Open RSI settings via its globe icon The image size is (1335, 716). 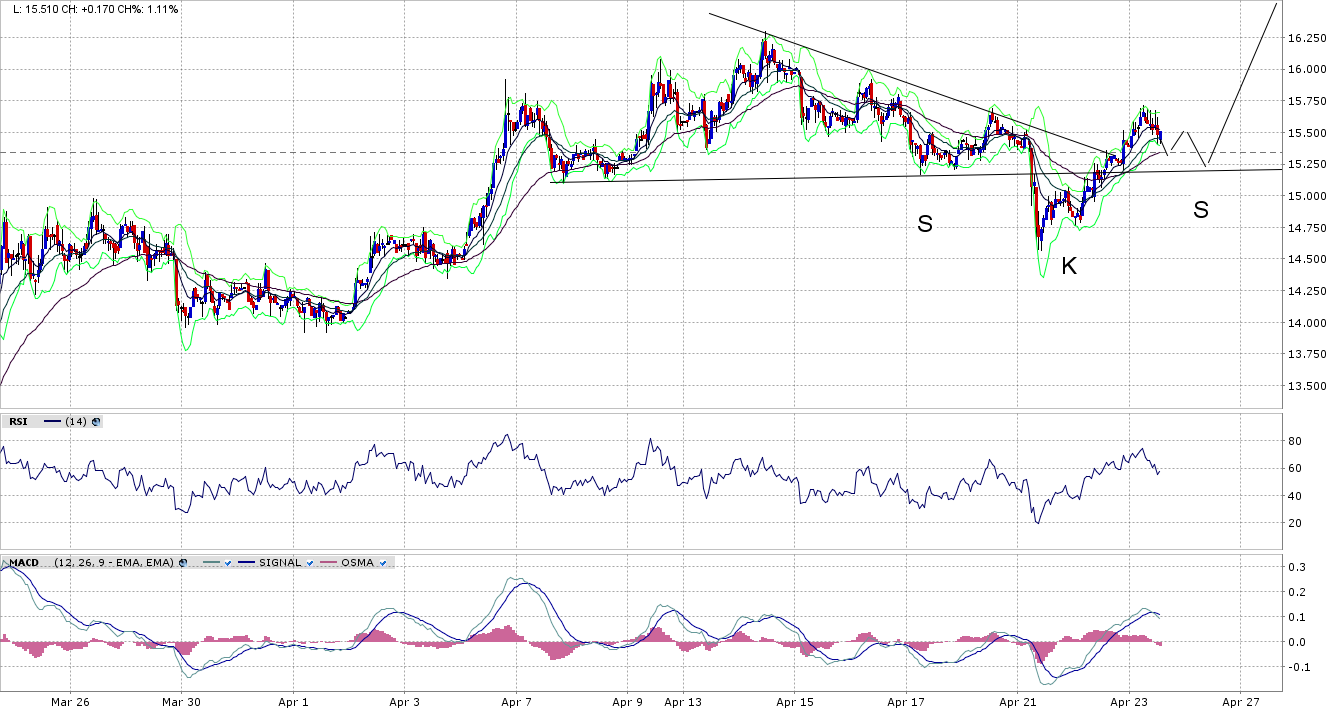tap(96, 422)
